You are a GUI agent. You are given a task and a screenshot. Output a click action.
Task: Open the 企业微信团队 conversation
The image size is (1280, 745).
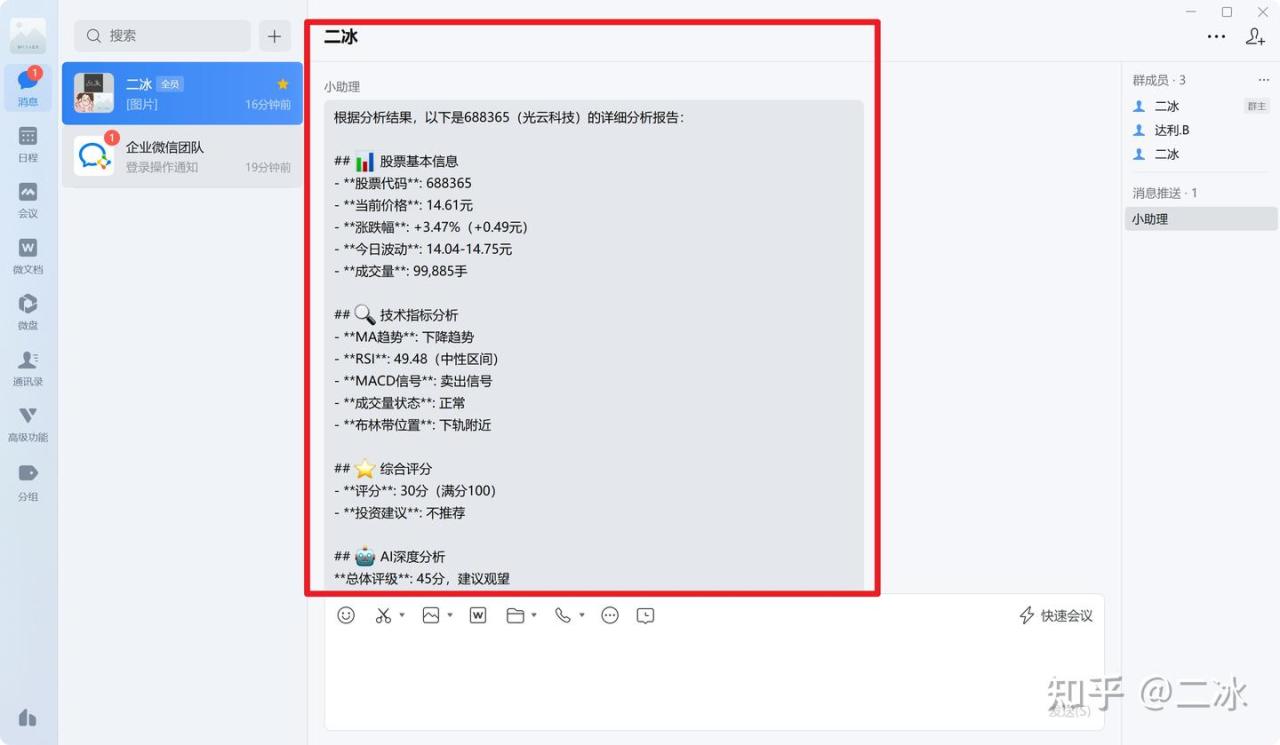click(182, 156)
